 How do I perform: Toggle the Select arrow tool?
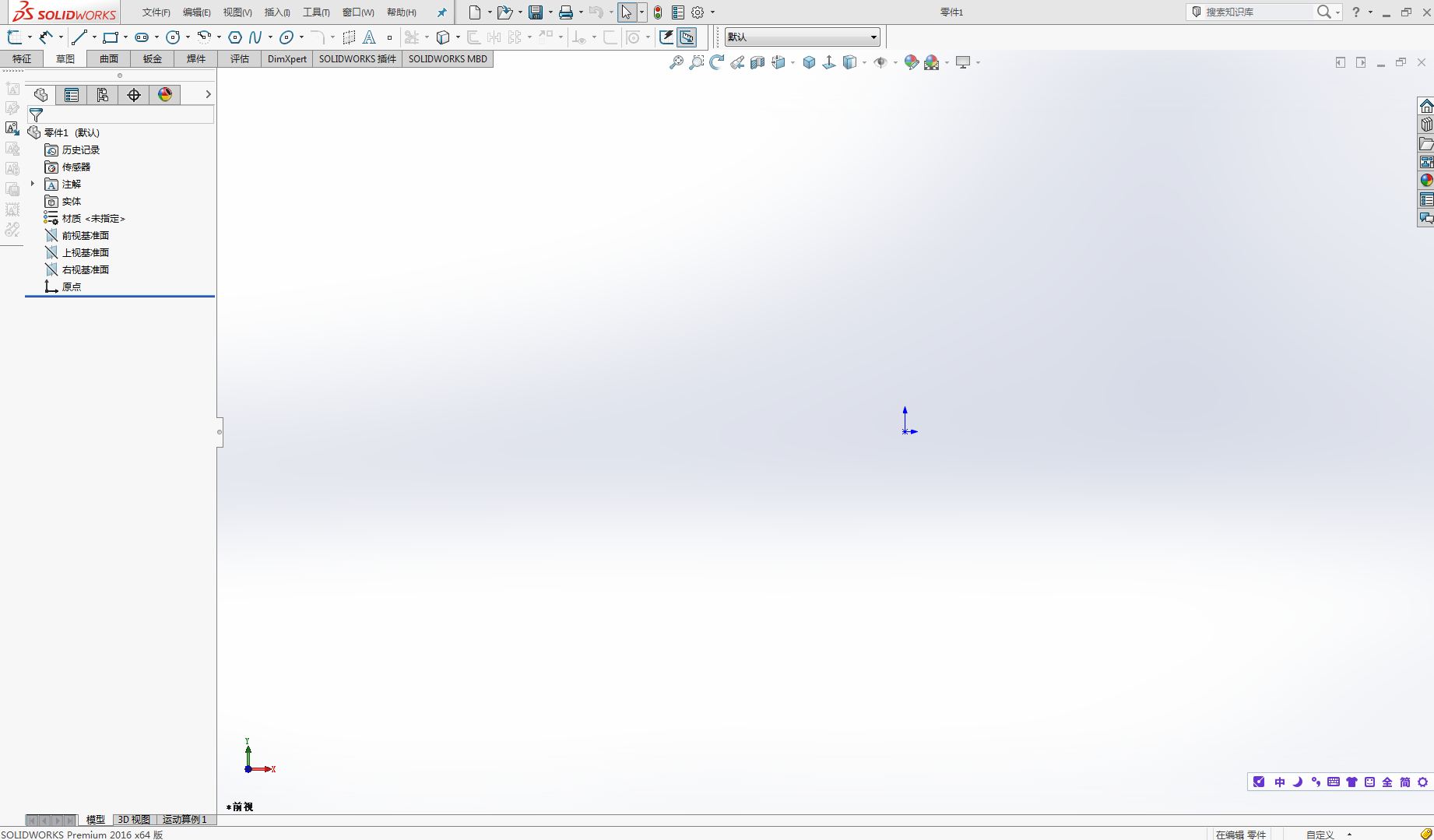click(627, 12)
